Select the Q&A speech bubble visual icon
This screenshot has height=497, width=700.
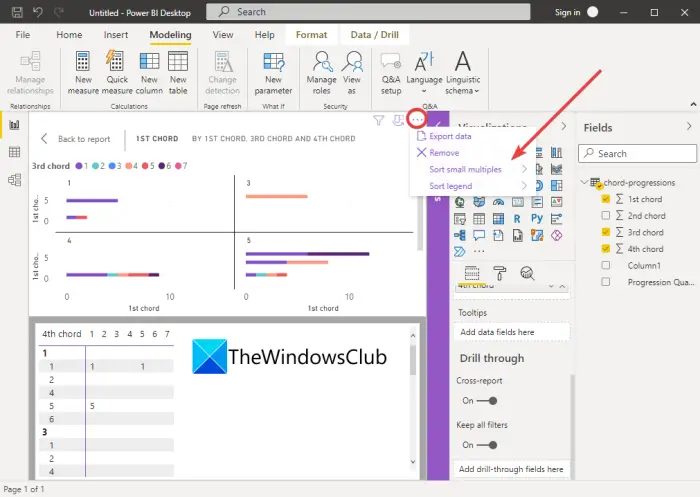[479, 235]
